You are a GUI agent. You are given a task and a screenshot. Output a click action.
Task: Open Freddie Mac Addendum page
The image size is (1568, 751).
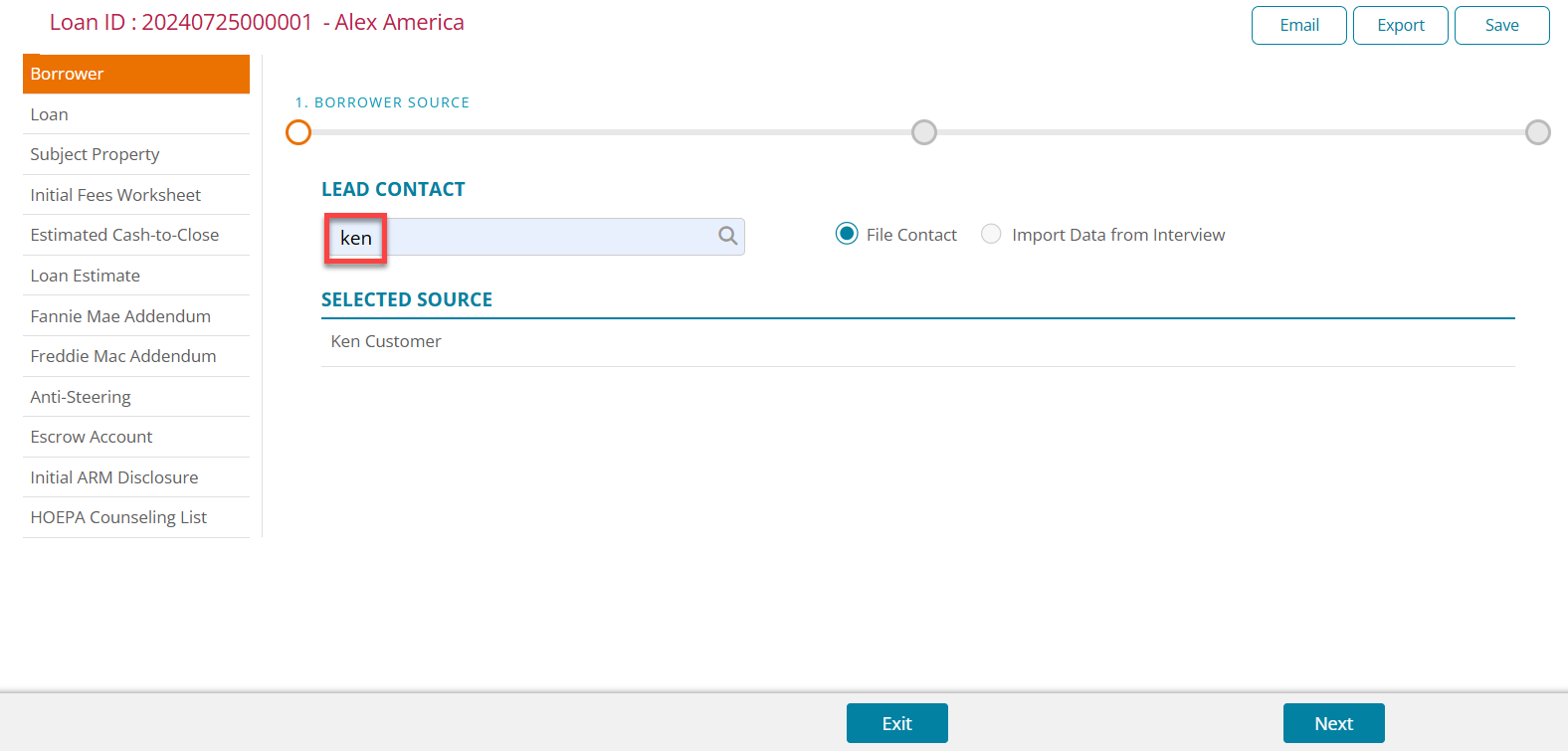[x=123, y=356]
